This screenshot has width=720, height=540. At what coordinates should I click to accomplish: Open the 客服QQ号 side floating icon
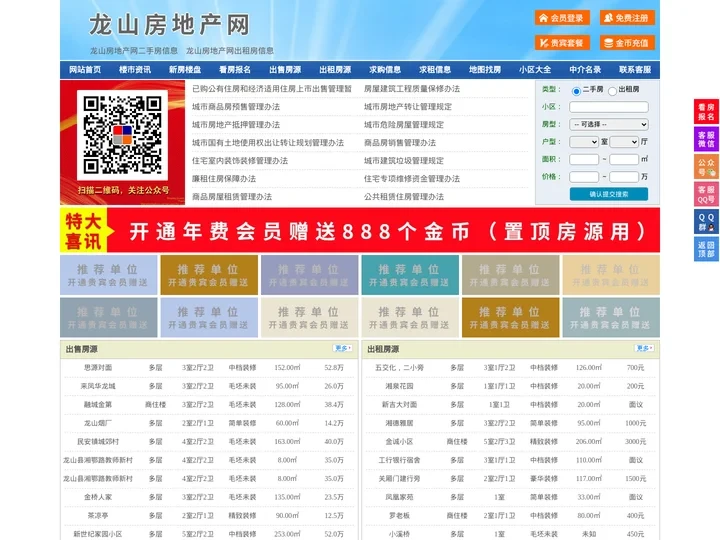pyautogui.click(x=706, y=194)
